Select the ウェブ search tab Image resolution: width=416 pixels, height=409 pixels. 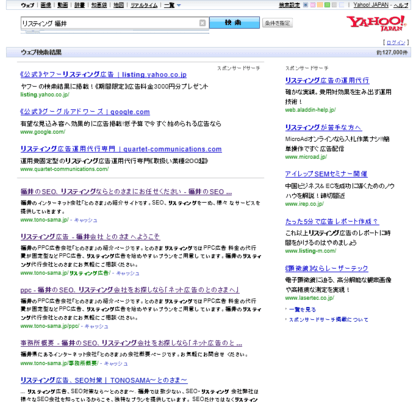tap(27, 5)
